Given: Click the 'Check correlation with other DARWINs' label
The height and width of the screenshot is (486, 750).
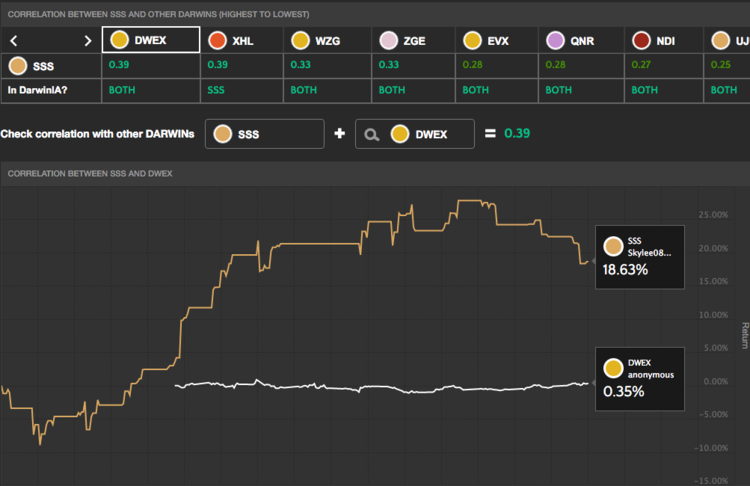Looking at the screenshot, I should tap(98, 134).
